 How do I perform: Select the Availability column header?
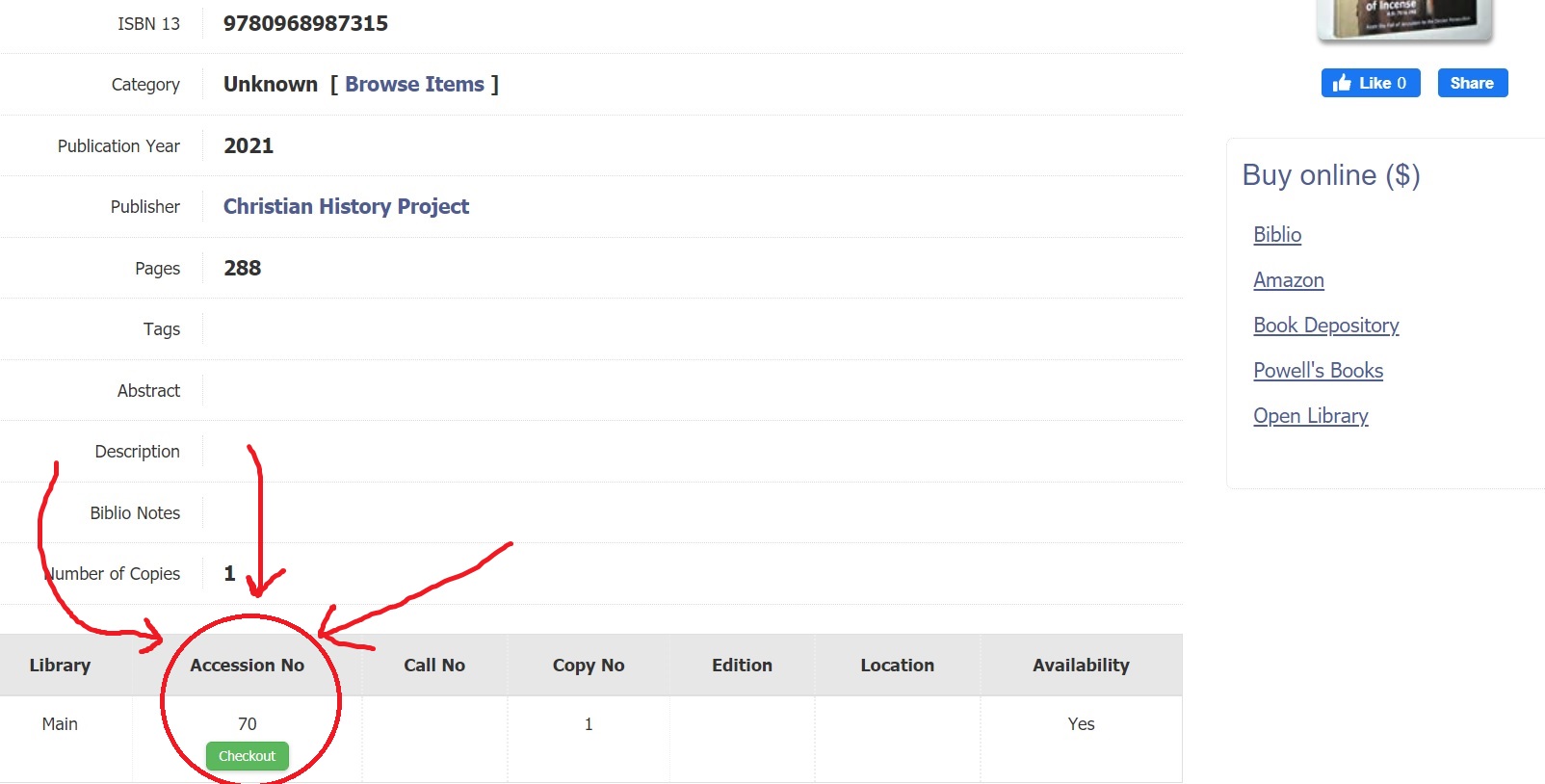pos(1081,666)
